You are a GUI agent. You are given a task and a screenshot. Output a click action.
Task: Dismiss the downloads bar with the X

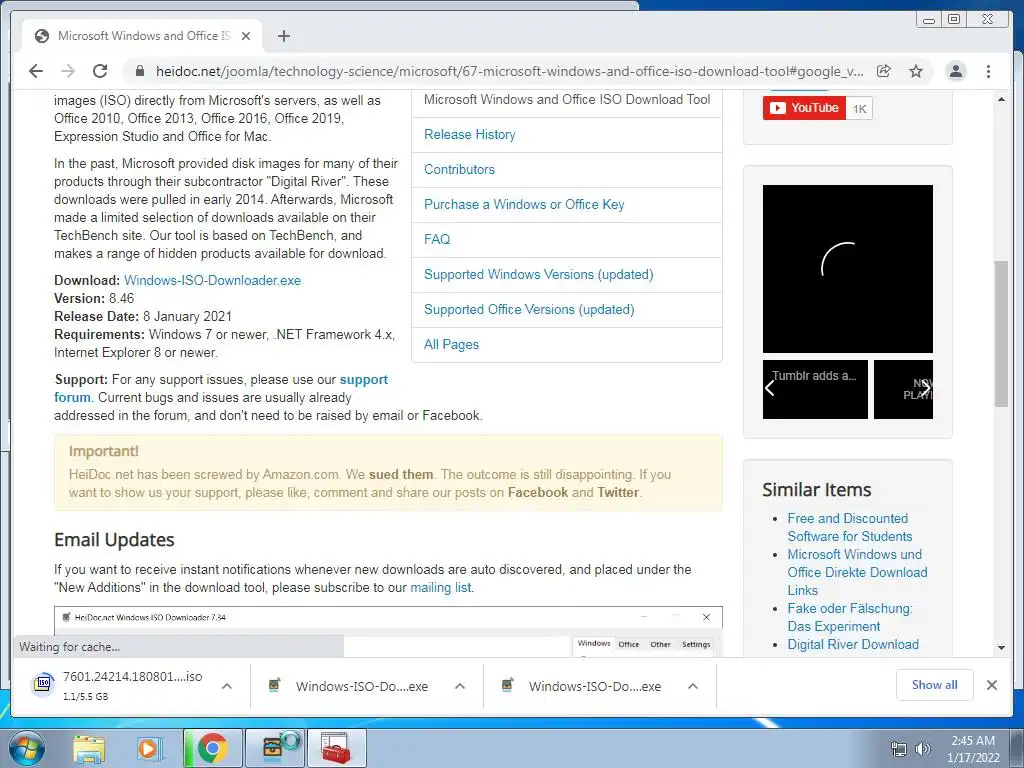coord(991,685)
